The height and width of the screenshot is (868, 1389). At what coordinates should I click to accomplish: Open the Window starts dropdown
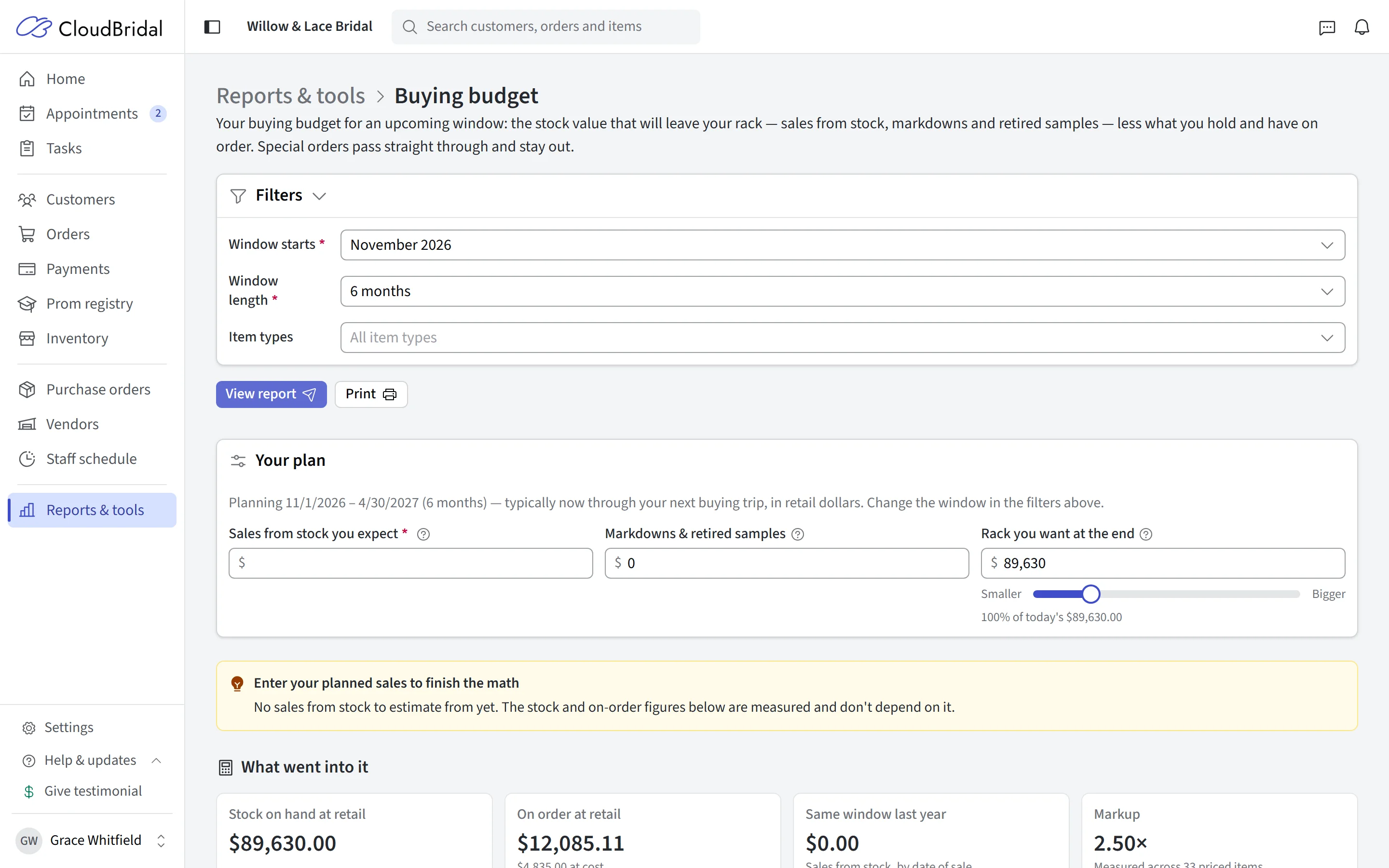coord(843,245)
